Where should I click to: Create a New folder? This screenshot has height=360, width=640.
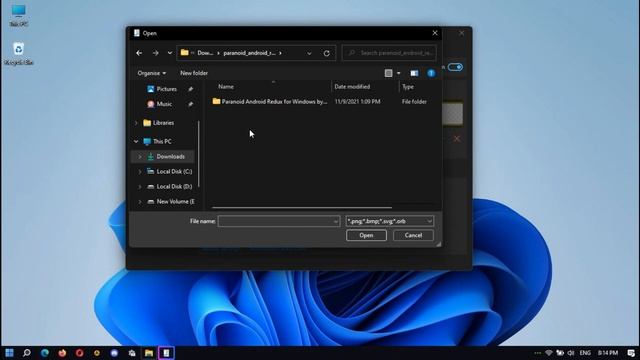click(194, 73)
